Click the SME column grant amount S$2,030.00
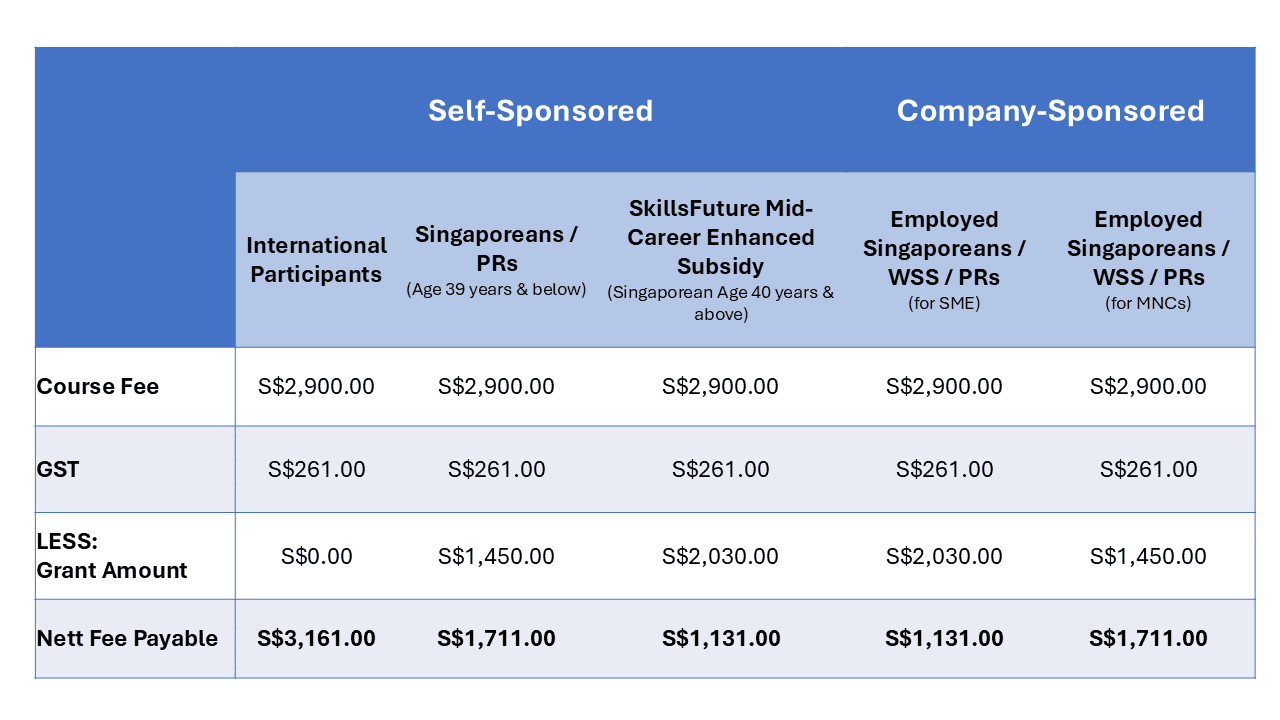The height and width of the screenshot is (720, 1280). pos(944,556)
